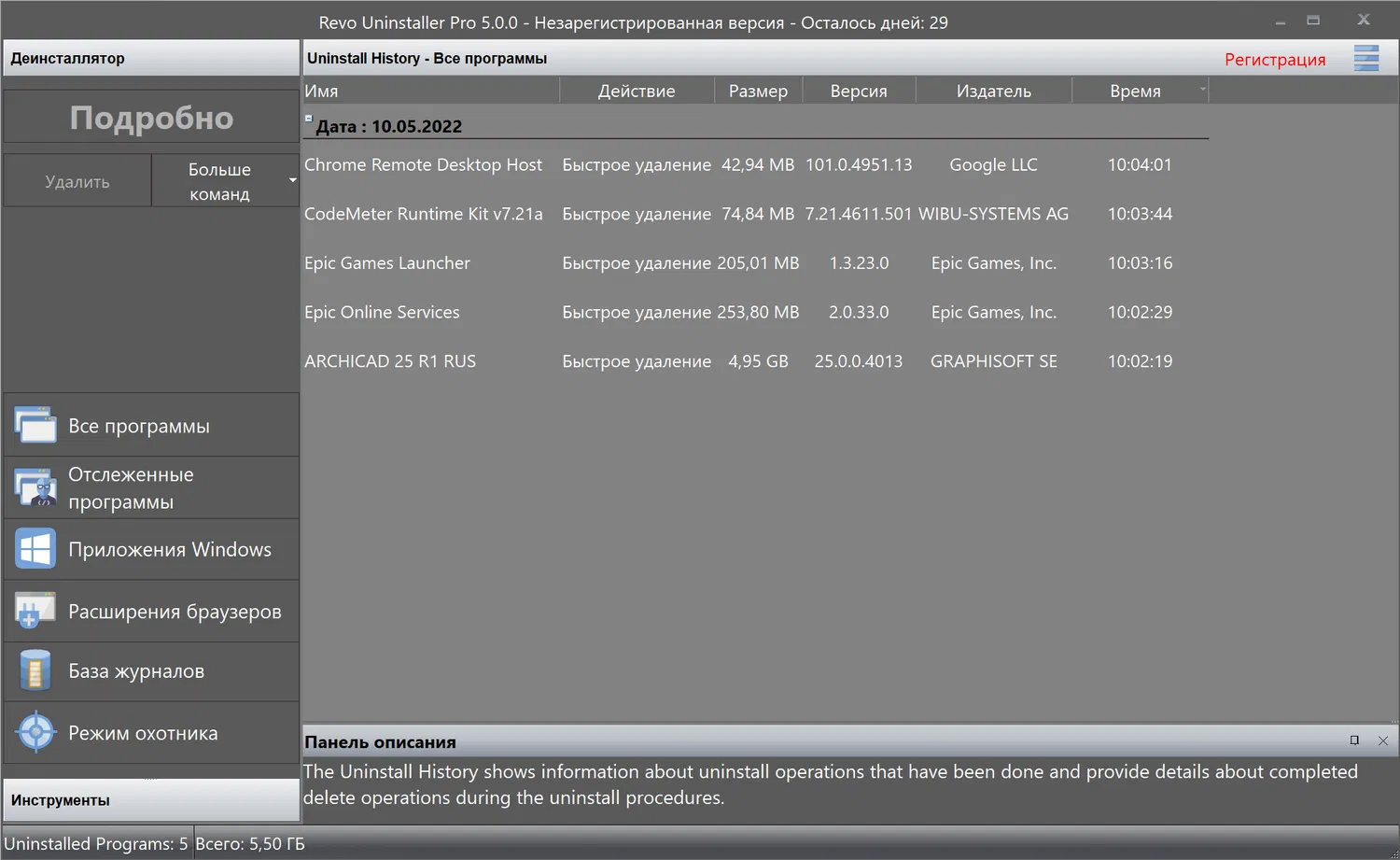Select Все программы in sidebar
Screen dimensions: 1400x860
click(x=151, y=426)
